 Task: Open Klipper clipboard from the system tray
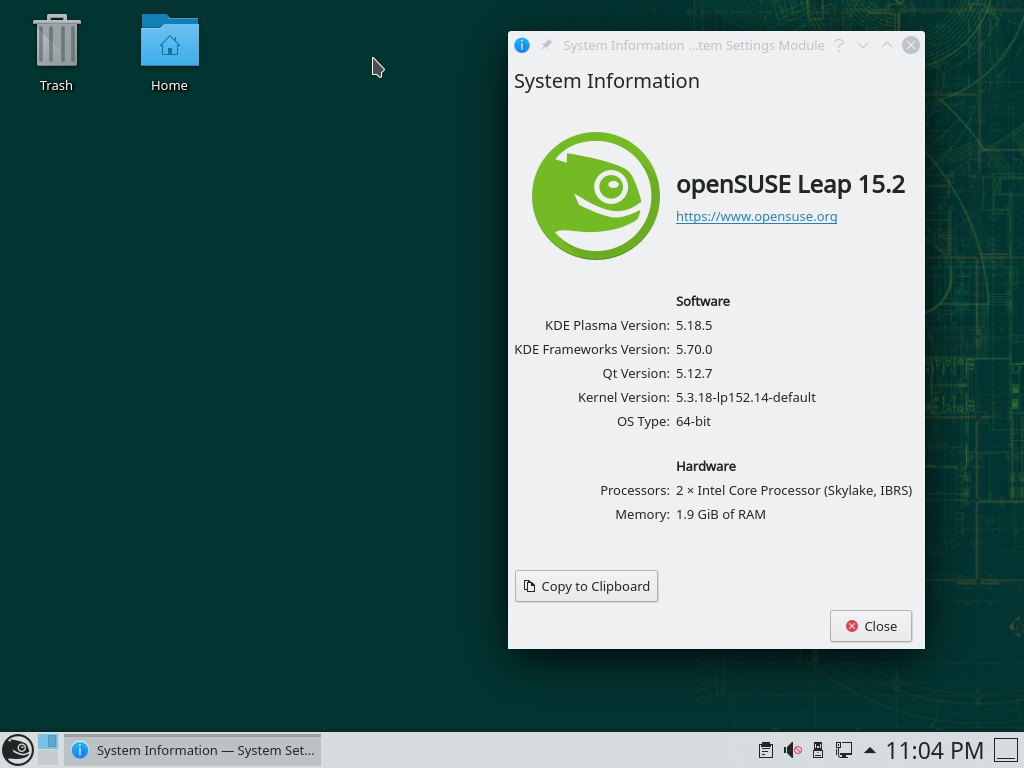click(x=765, y=750)
